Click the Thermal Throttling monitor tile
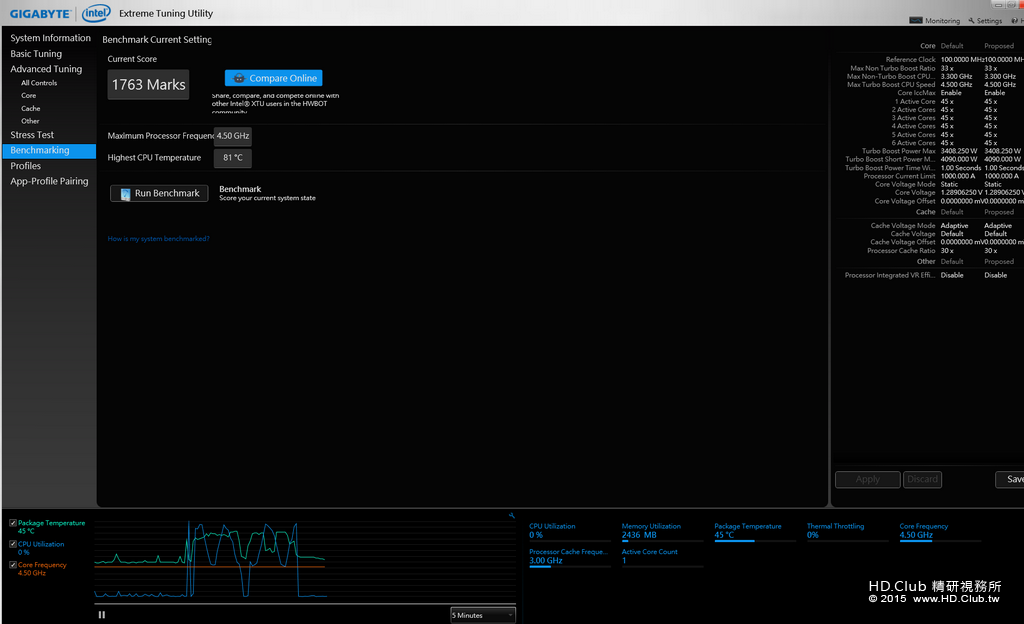This screenshot has height=624, width=1024. coord(848,531)
